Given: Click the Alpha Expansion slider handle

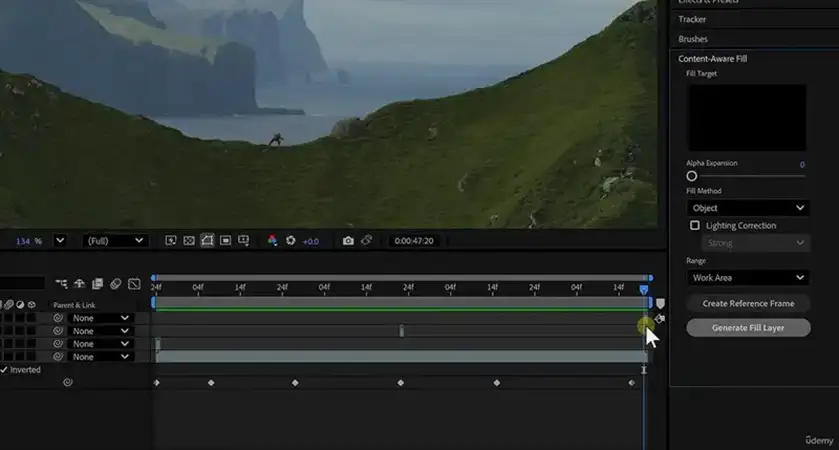Looking at the screenshot, I should point(692,176).
